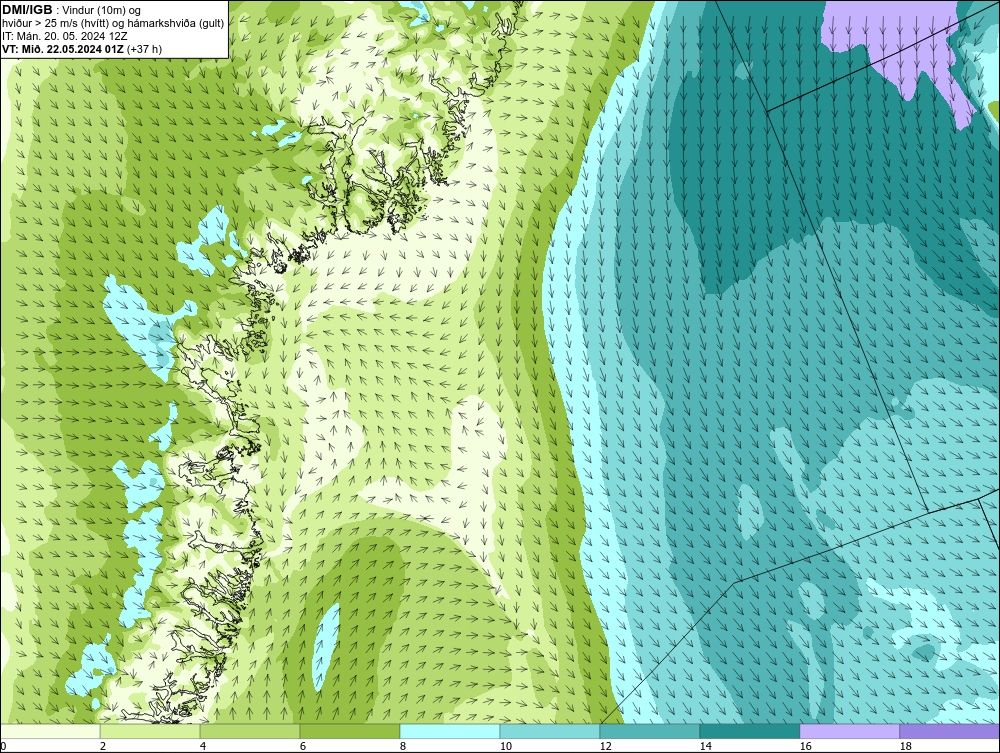Image resolution: width=1000 pixels, height=753 pixels.
Task: Click the 12–14 m/s teal legend swatch
Action: click(650, 731)
